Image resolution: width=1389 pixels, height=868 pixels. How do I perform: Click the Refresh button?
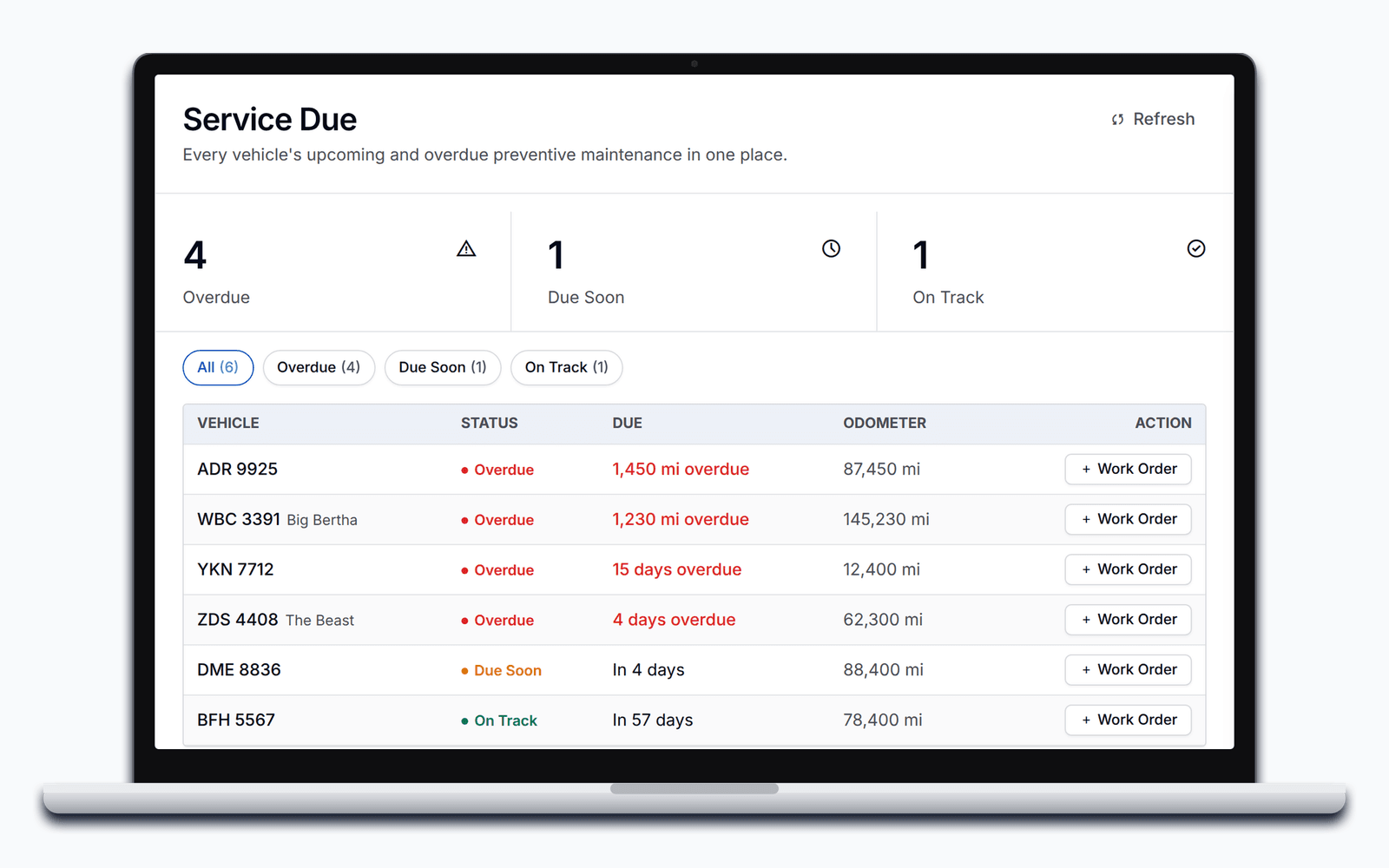point(1153,119)
